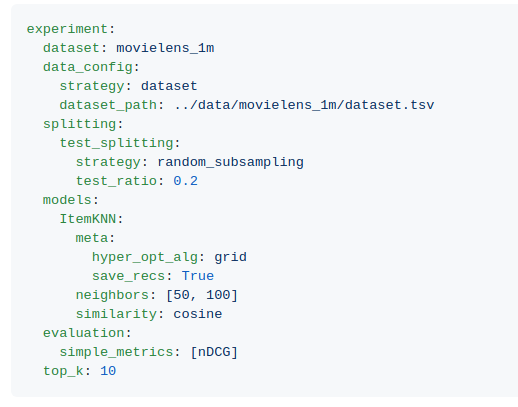Click the ../data/movielens_1m/dataset.tsv path value
The height and width of the screenshot is (407, 518).
point(304,105)
